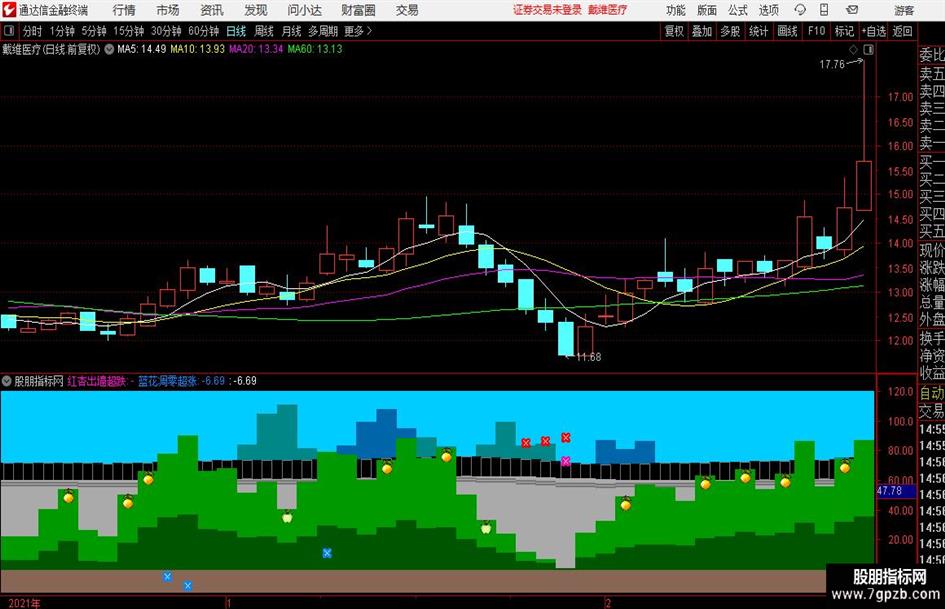Open the 资讯 menu

pos(212,10)
